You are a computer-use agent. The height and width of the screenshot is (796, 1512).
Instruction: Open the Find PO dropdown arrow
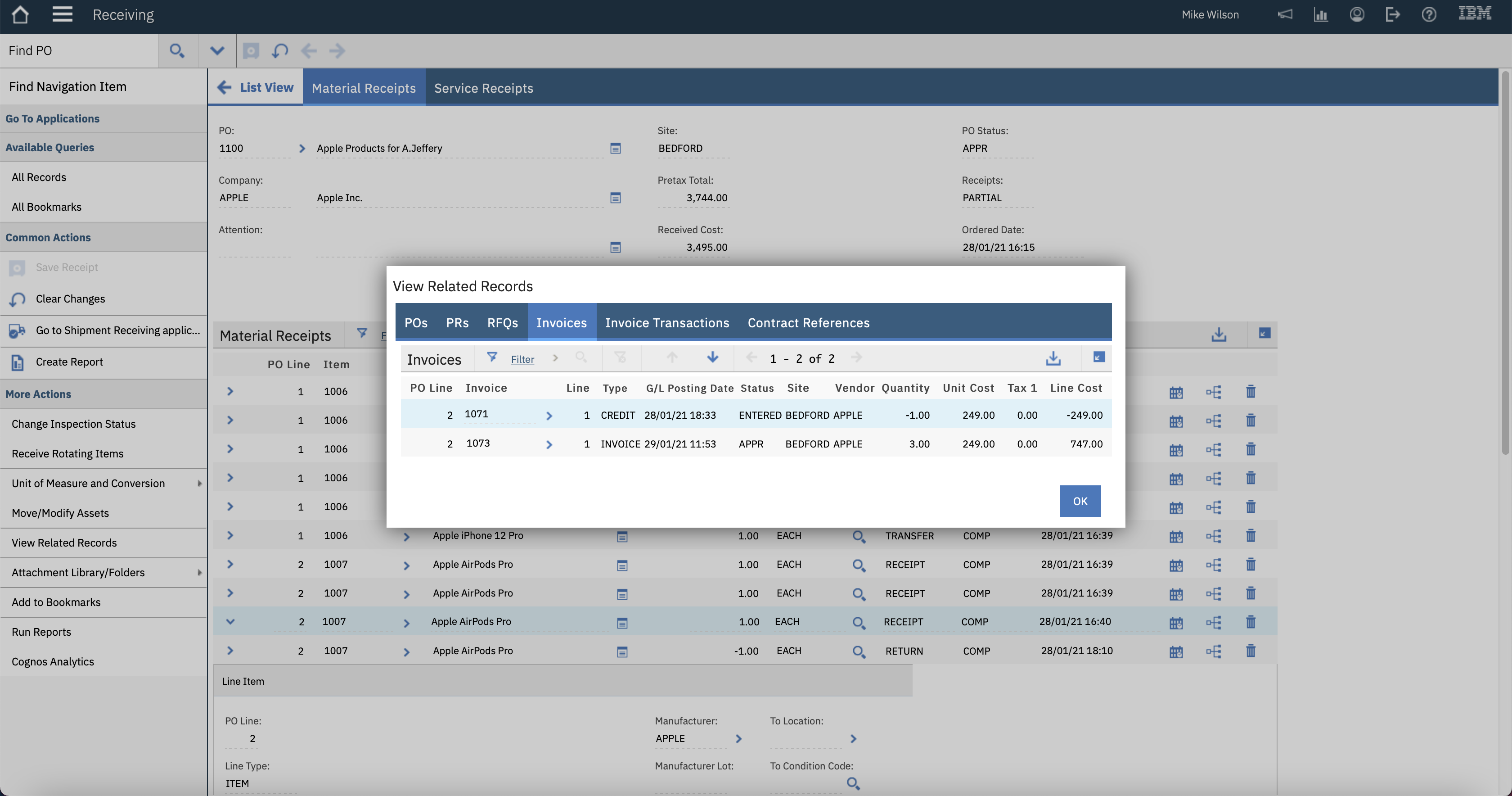216,50
